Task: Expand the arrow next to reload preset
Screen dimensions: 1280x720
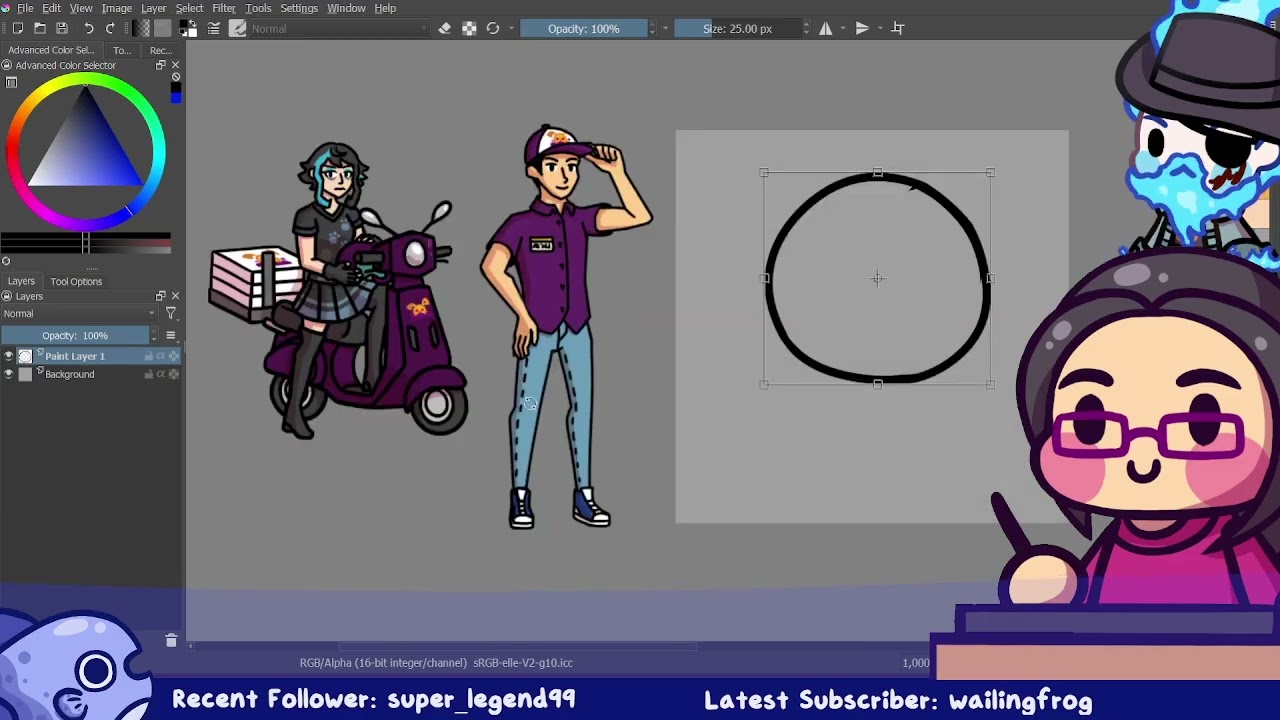Action: [x=511, y=29]
